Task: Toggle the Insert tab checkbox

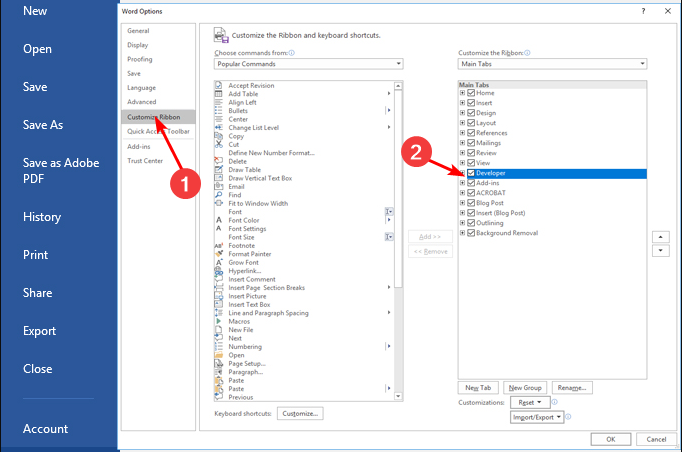Action: pos(471,103)
